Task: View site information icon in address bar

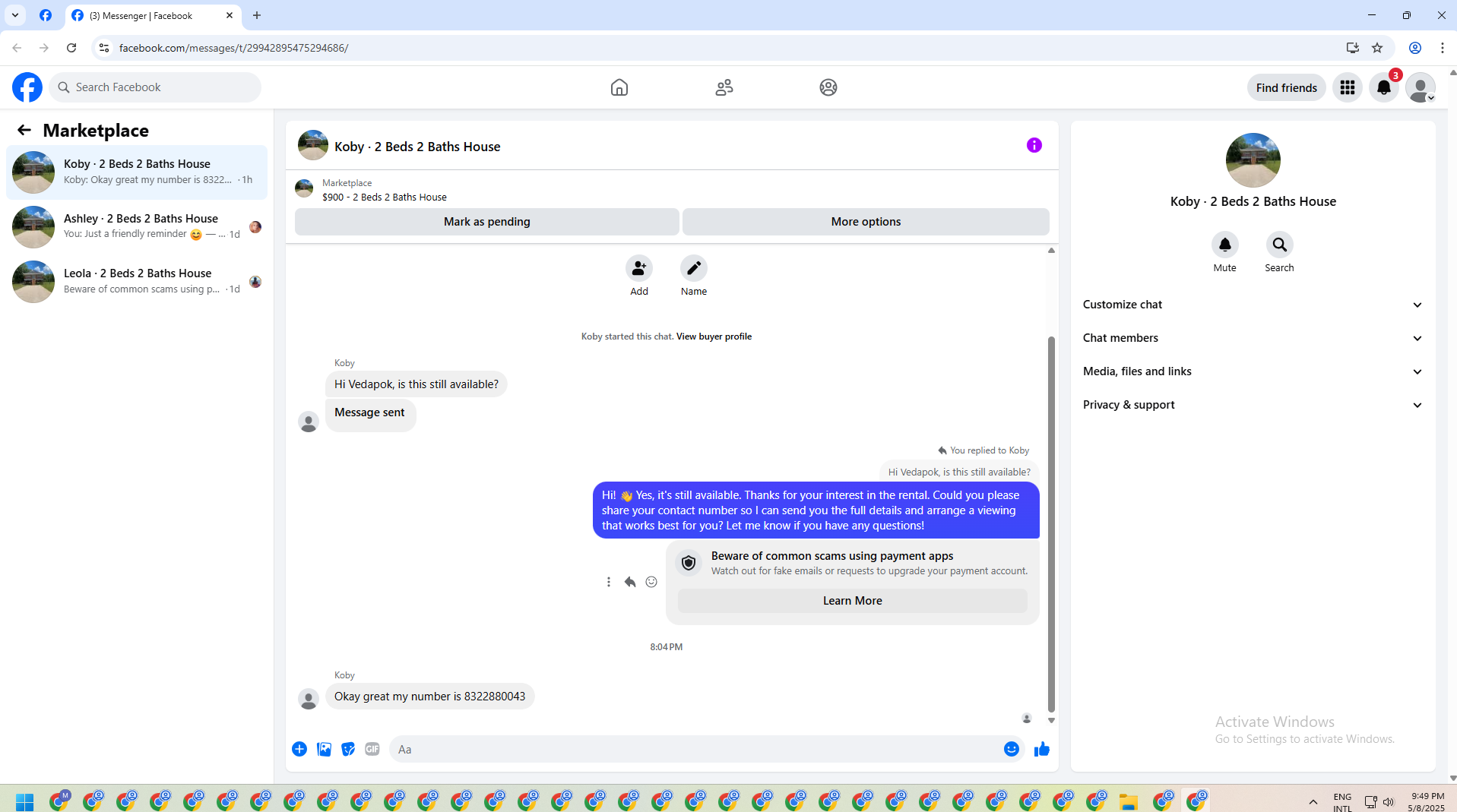Action: coord(104,48)
